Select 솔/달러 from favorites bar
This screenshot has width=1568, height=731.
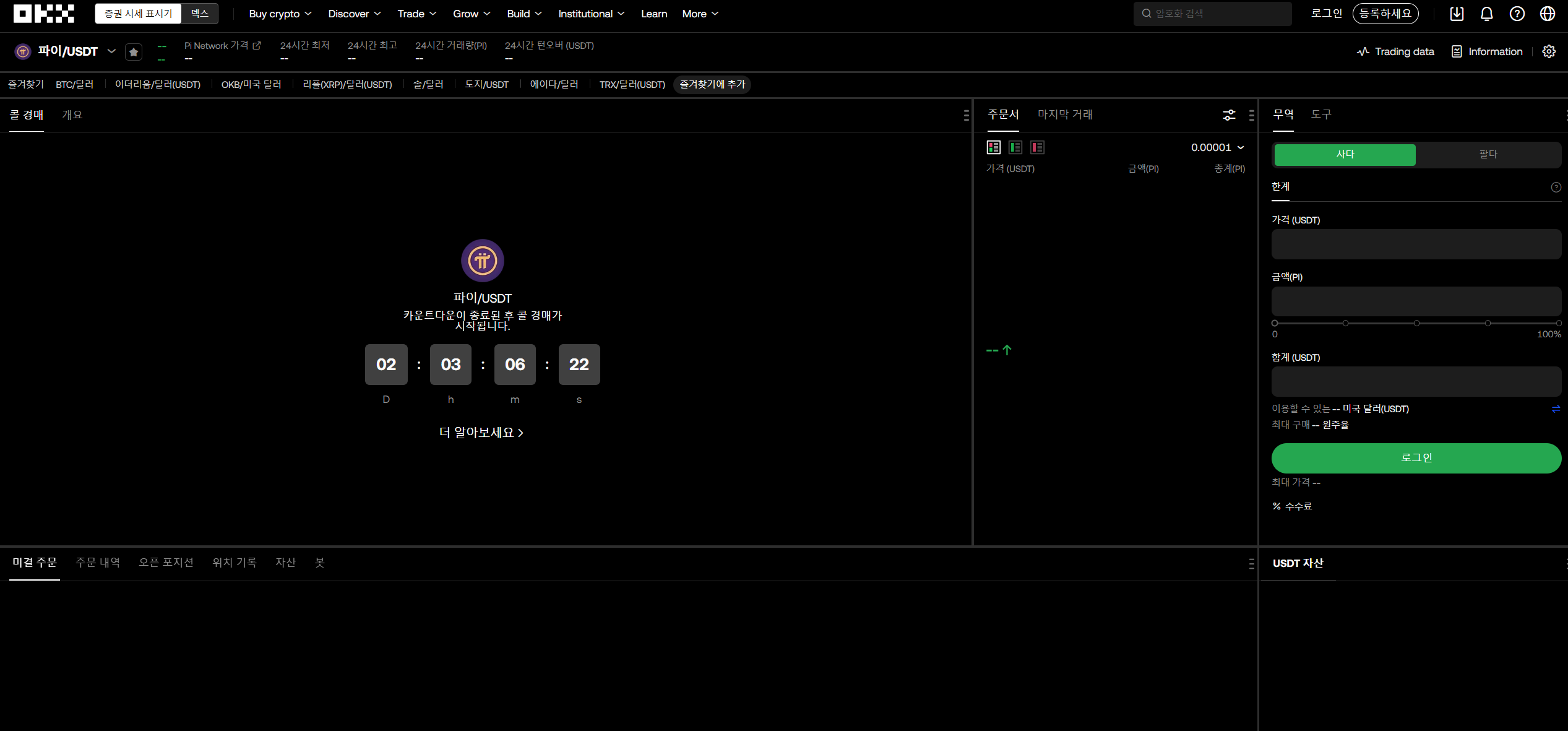(x=428, y=84)
